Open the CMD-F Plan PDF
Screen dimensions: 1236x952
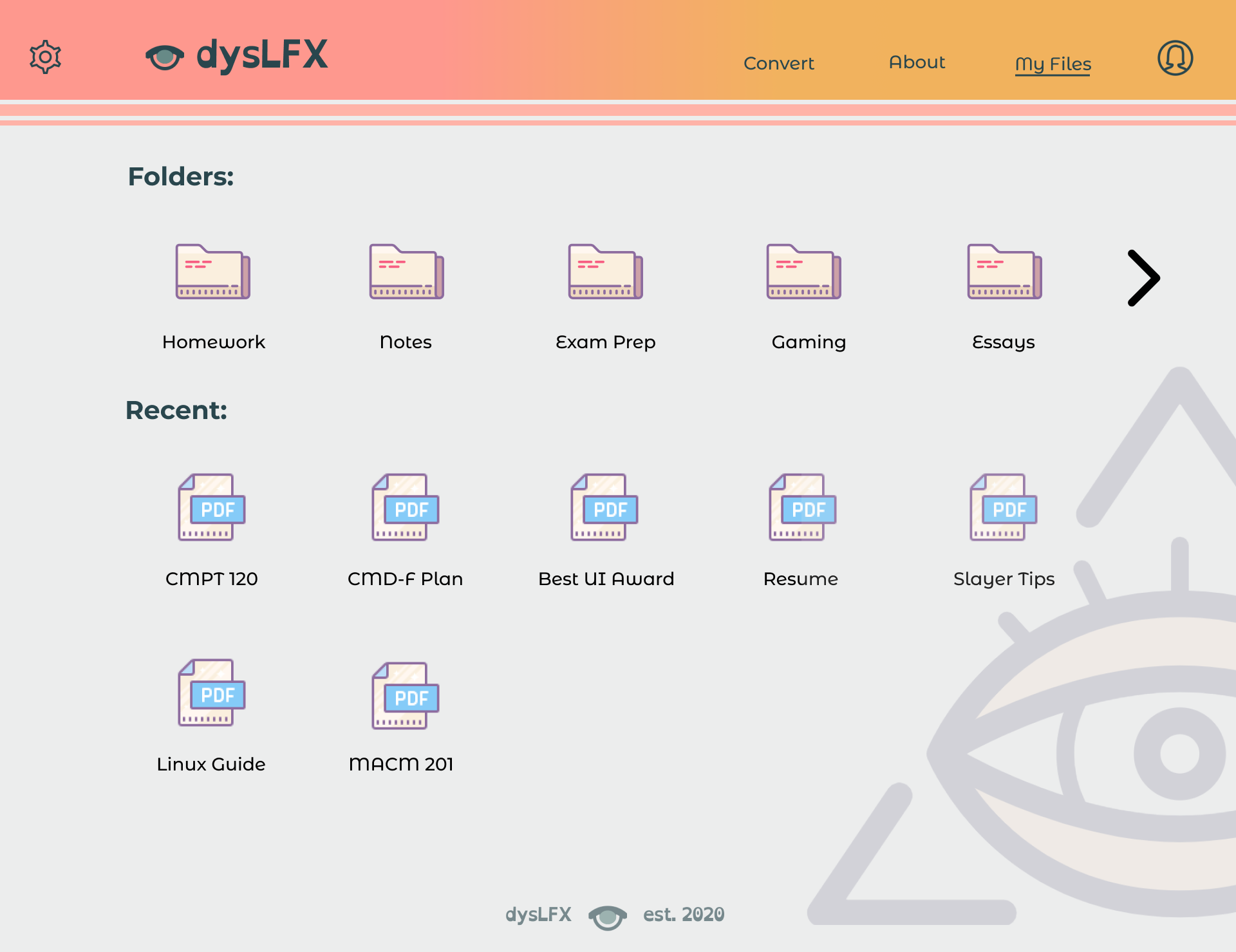406,508
